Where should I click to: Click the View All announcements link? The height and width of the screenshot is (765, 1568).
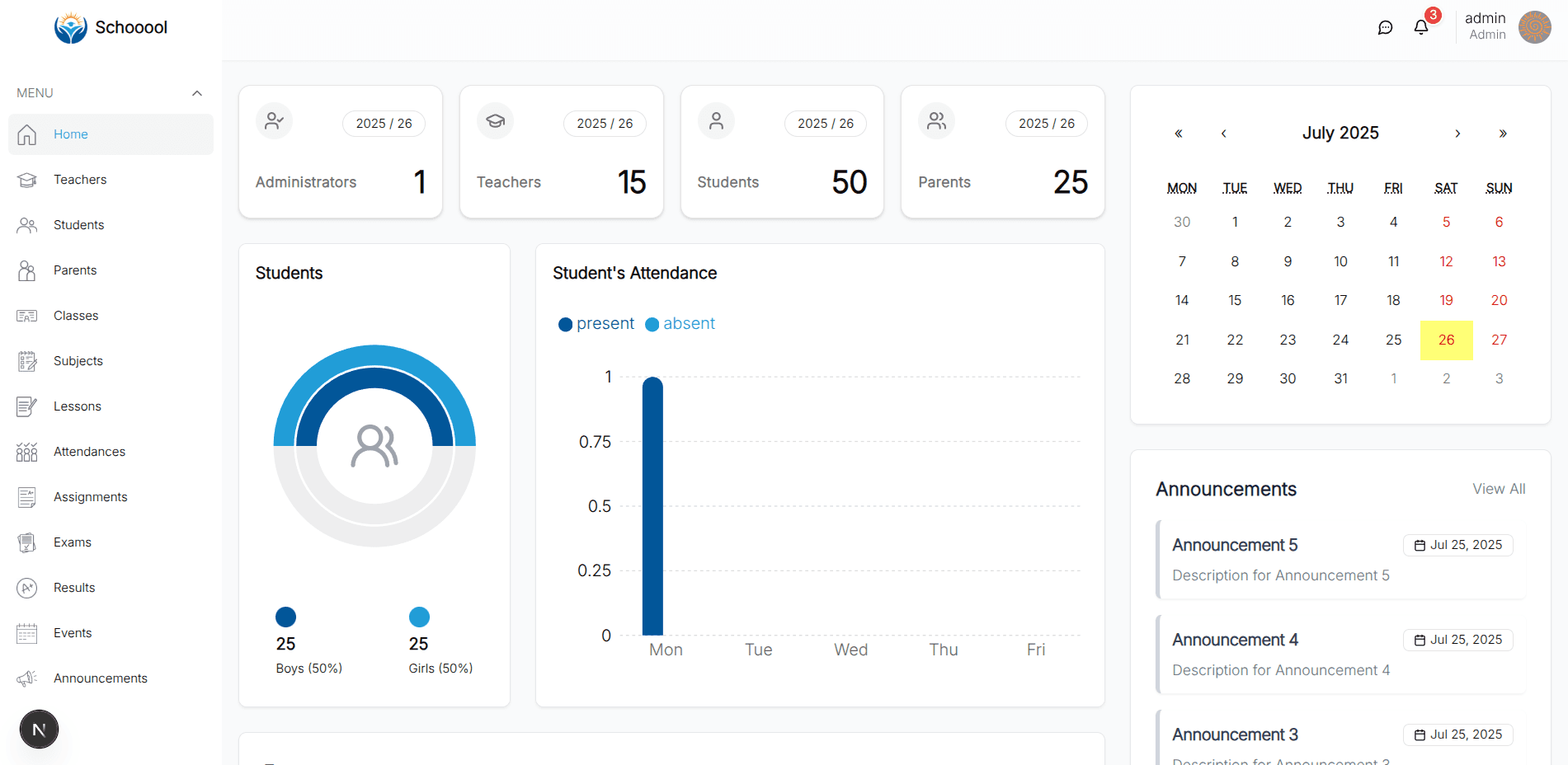click(x=1499, y=488)
